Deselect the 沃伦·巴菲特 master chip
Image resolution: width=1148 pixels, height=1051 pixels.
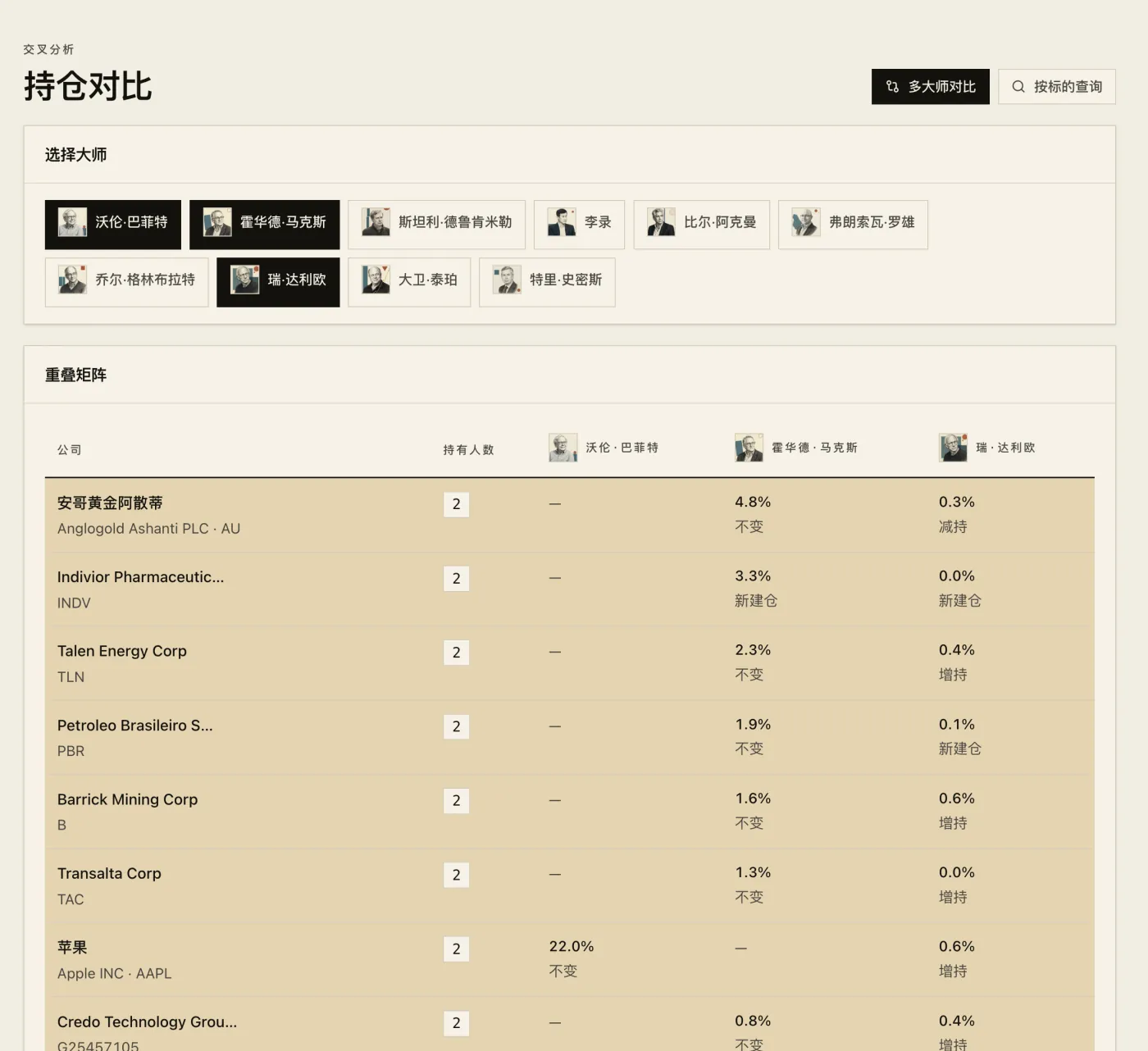(x=113, y=225)
